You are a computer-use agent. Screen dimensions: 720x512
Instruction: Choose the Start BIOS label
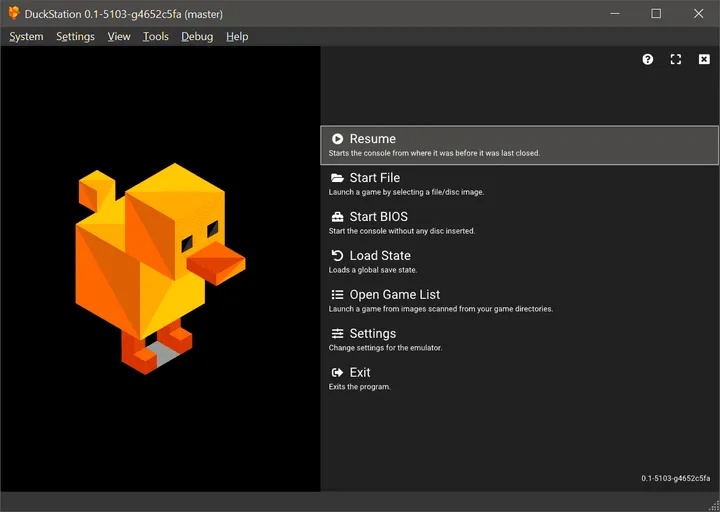pyautogui.click(x=378, y=217)
